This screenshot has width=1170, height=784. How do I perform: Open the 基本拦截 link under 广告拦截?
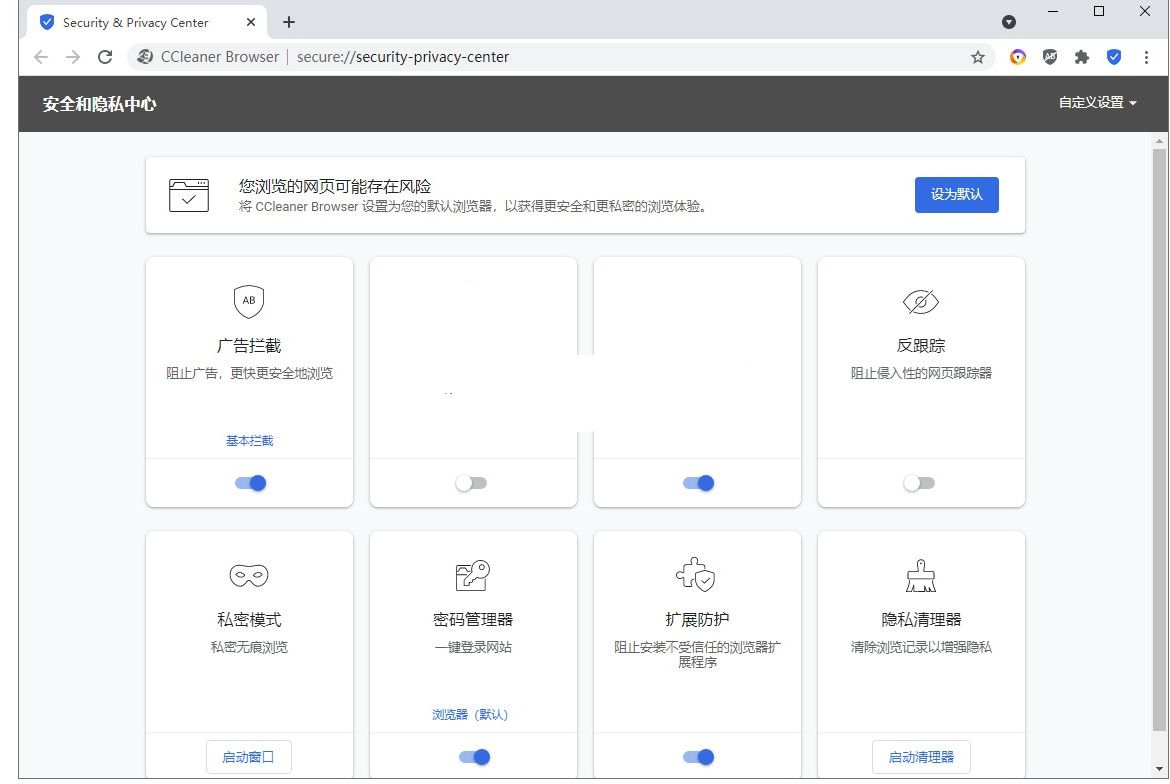tap(248, 440)
